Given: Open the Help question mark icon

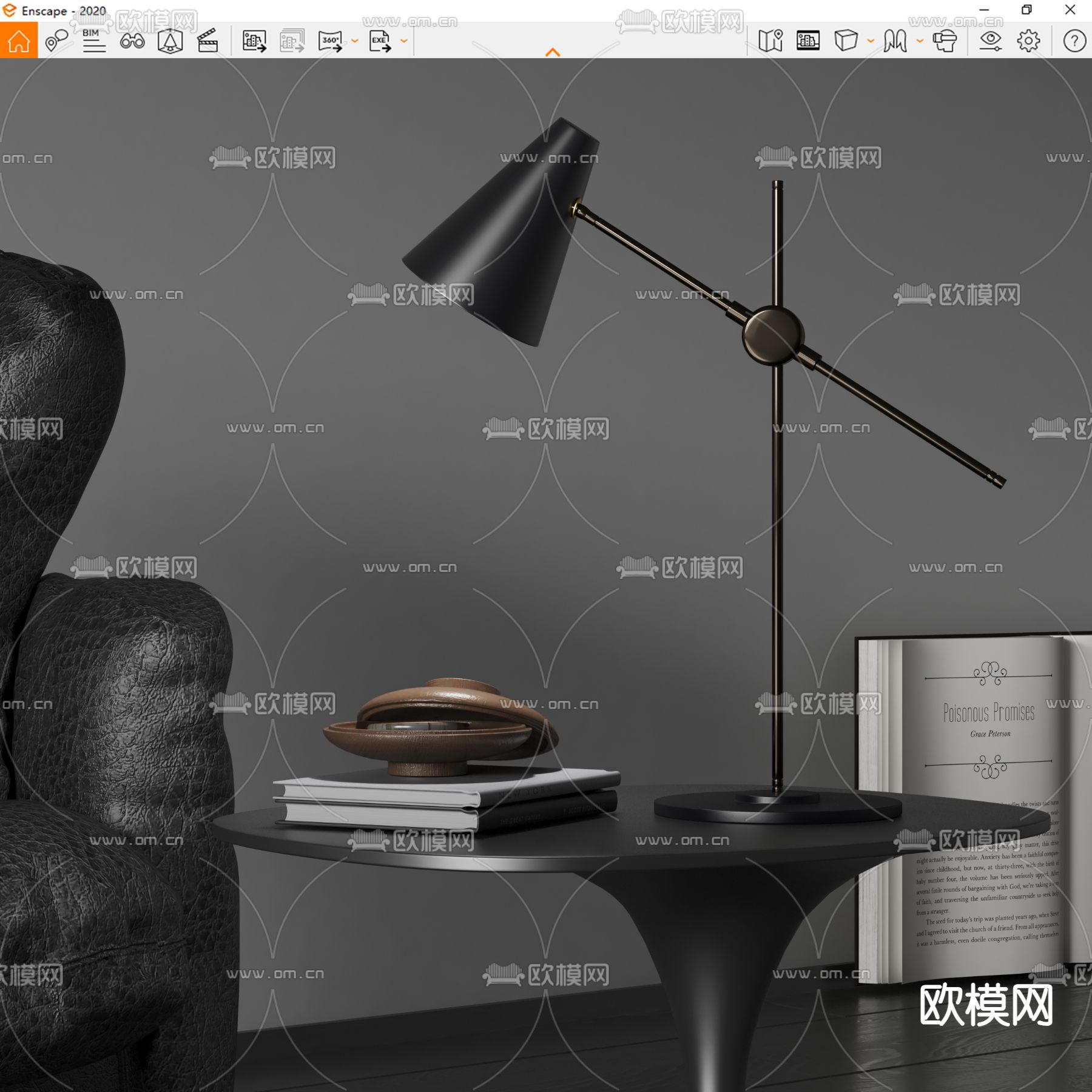Looking at the screenshot, I should coord(1074,41).
